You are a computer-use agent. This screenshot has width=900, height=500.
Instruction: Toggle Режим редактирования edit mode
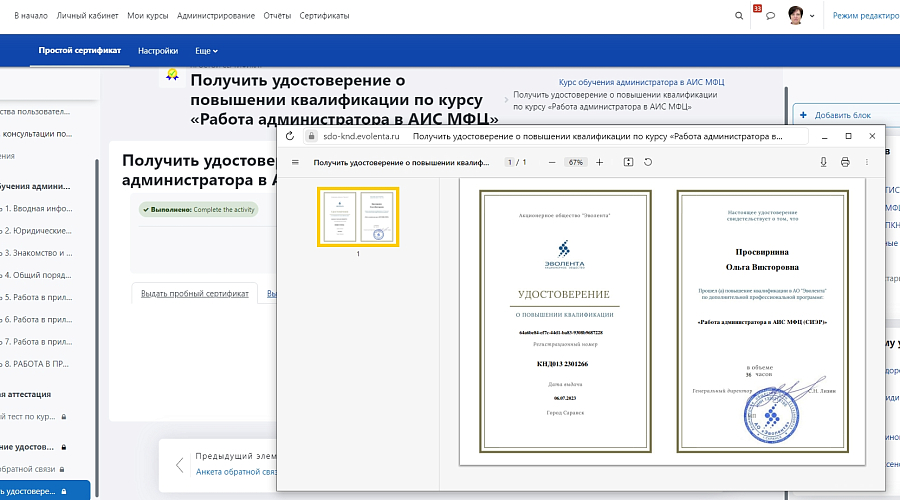[x=866, y=15]
